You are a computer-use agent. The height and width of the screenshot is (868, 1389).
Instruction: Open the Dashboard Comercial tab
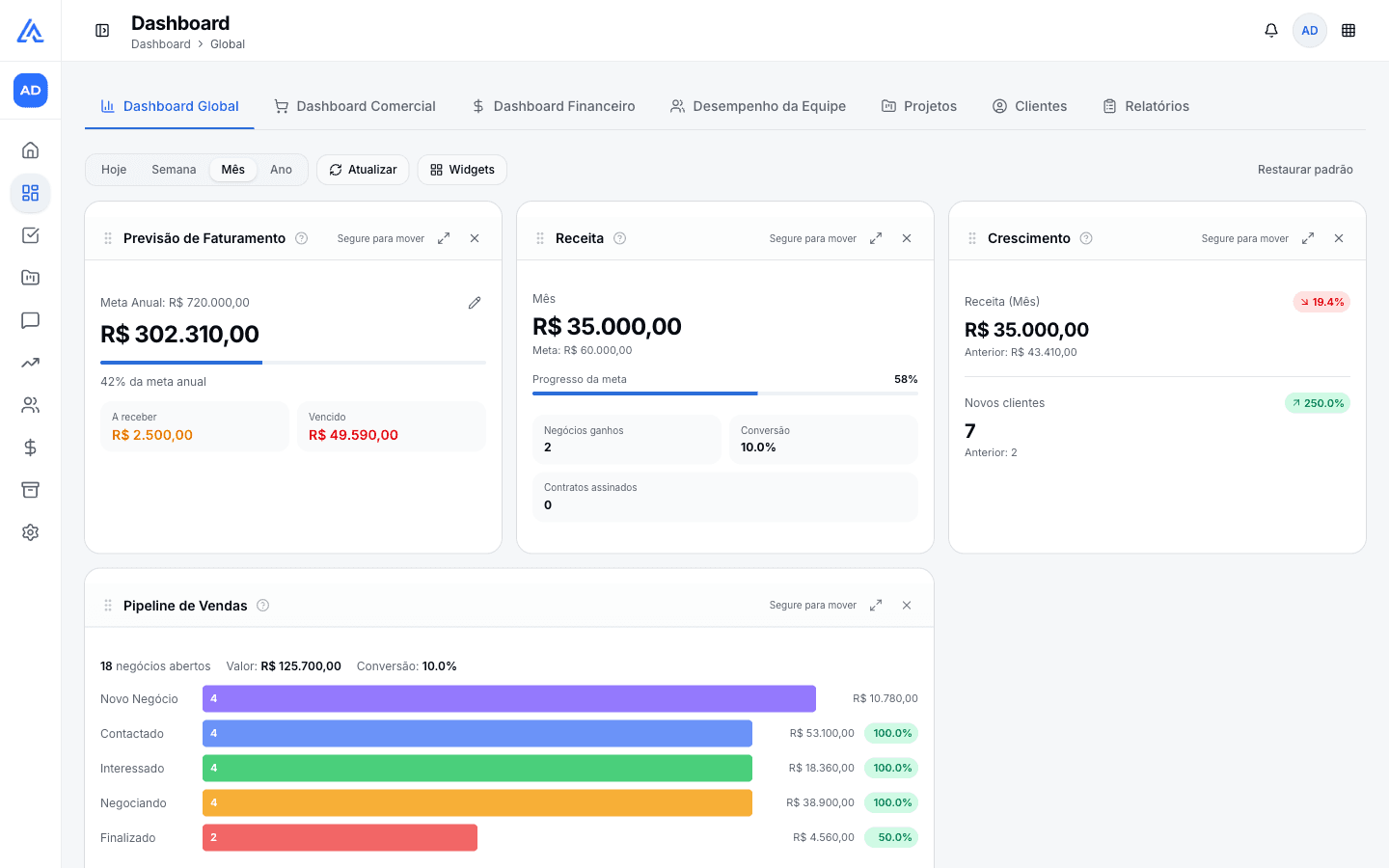[355, 106]
